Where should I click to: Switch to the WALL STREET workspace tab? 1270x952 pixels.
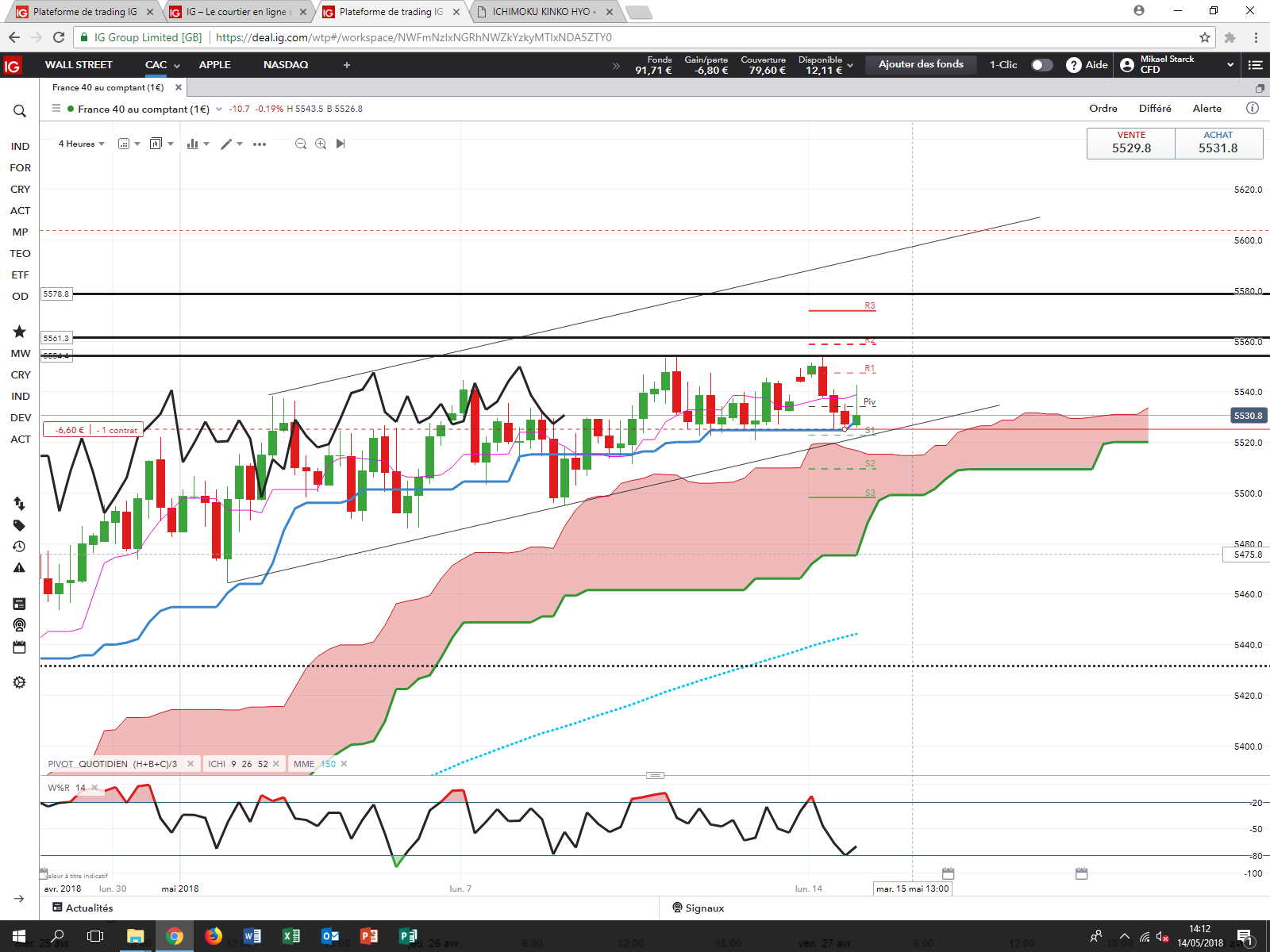(x=79, y=65)
